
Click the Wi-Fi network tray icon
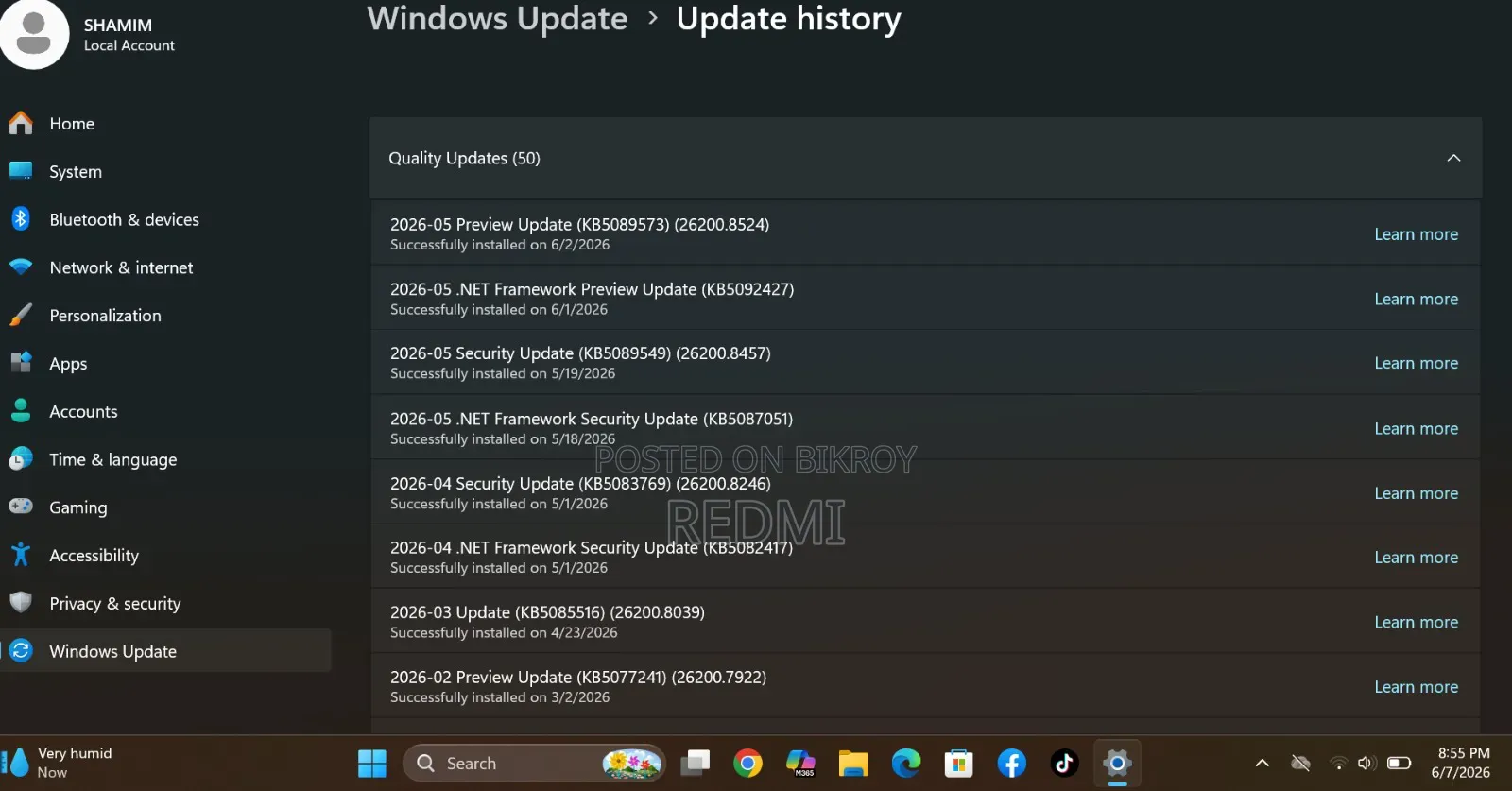pyautogui.click(x=1338, y=764)
